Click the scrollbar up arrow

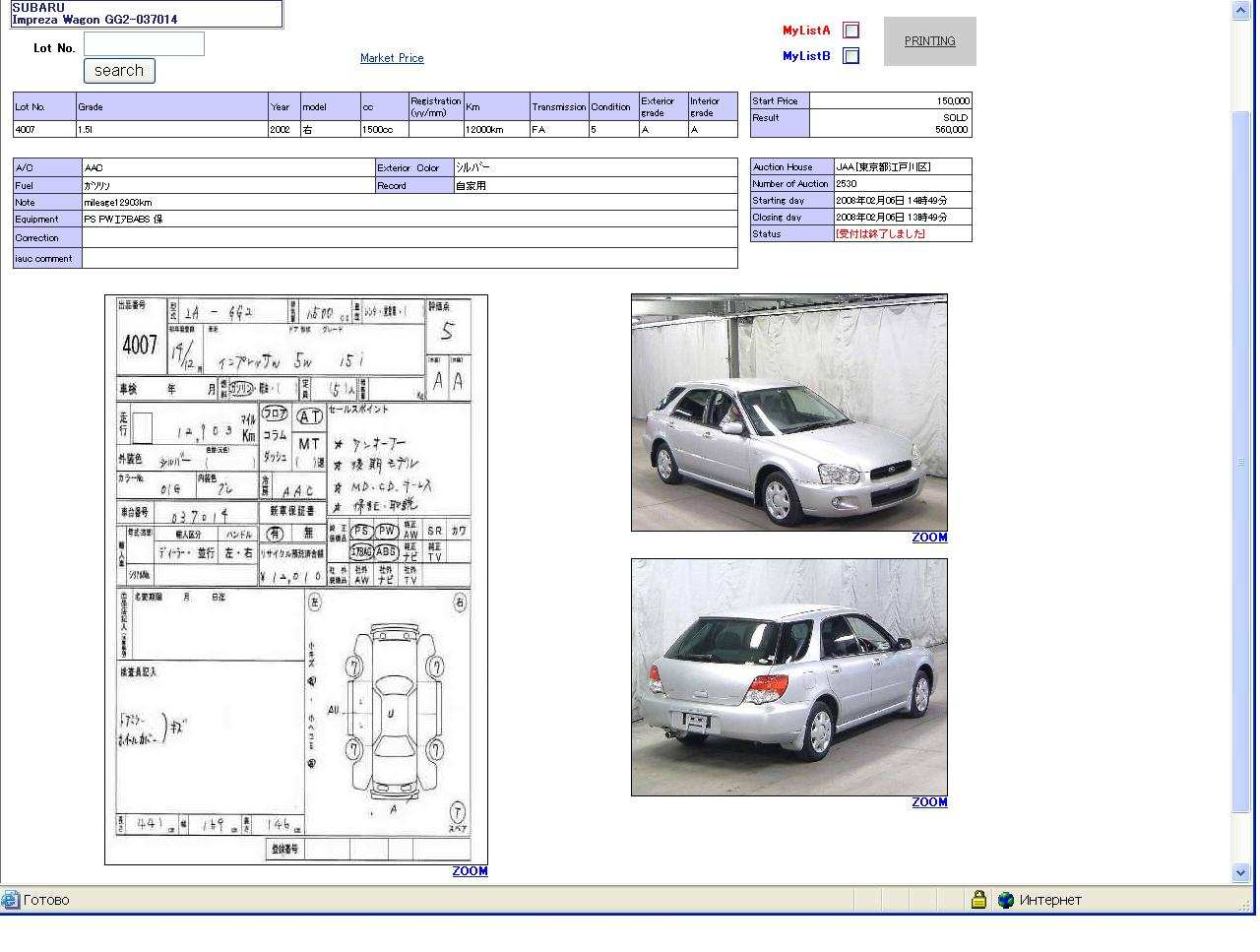pyautogui.click(x=1241, y=10)
